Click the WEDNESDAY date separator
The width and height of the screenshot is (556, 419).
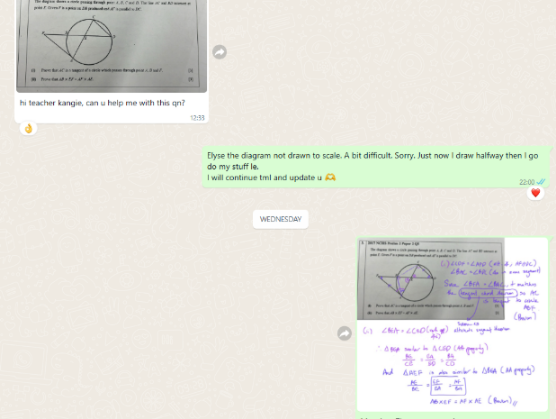pyautogui.click(x=280, y=219)
